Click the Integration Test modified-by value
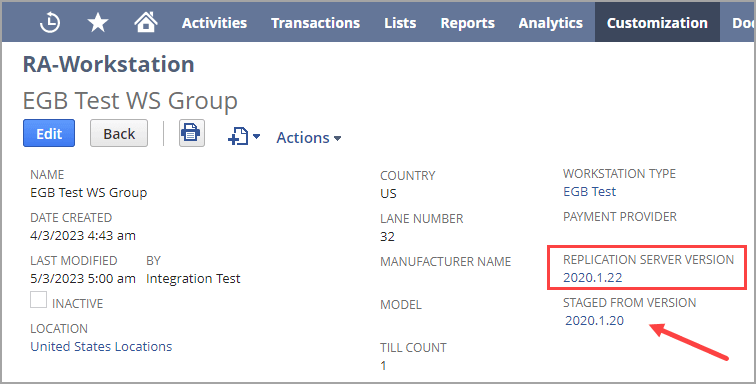The width and height of the screenshot is (756, 384). (x=193, y=279)
